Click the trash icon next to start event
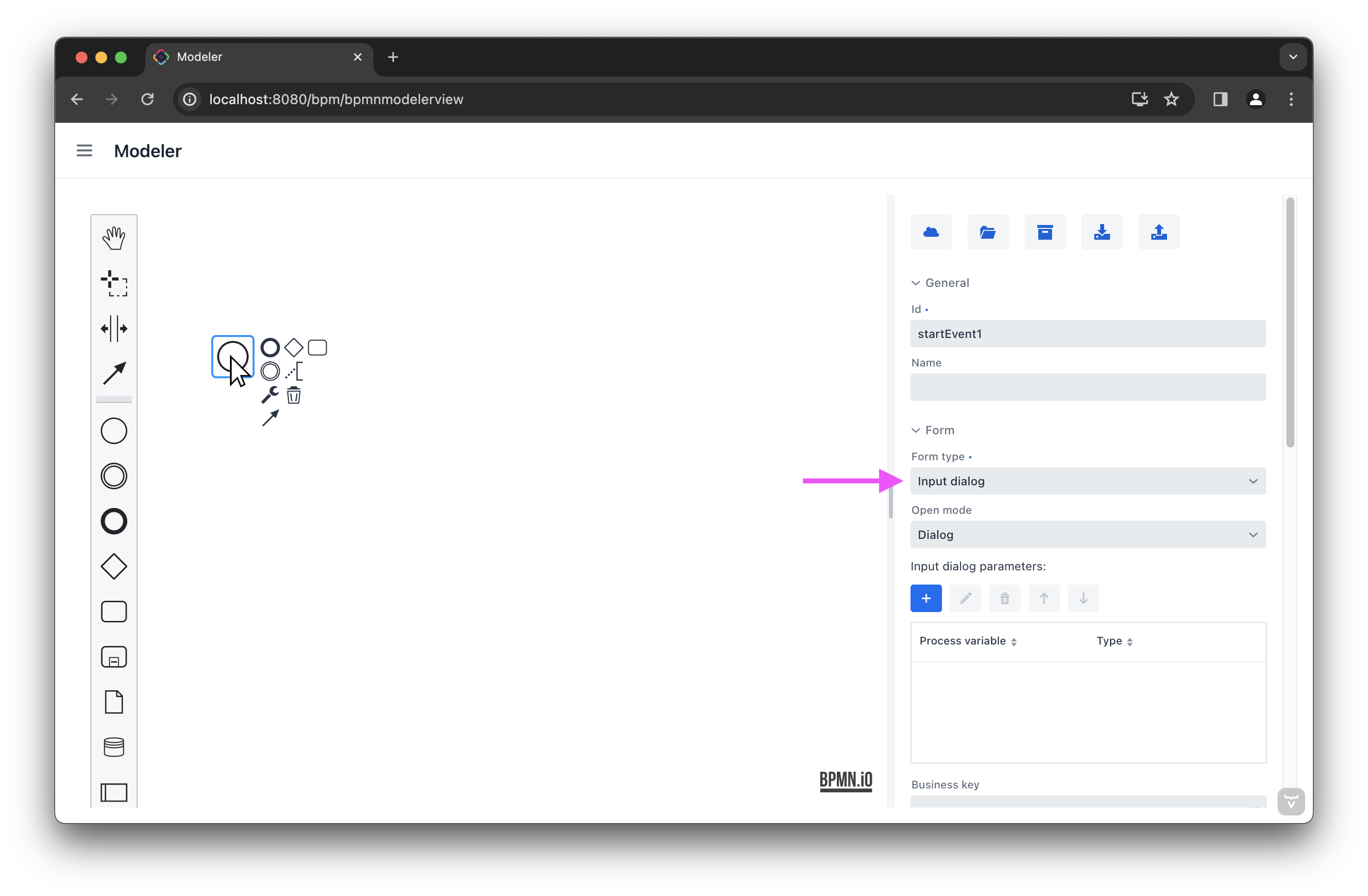1368x896 pixels. 294,395
